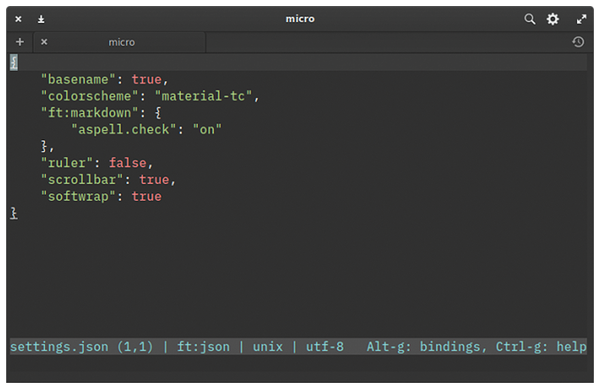Click the "ft:markdown" key
This screenshot has width=600, height=389.
pos(90,113)
